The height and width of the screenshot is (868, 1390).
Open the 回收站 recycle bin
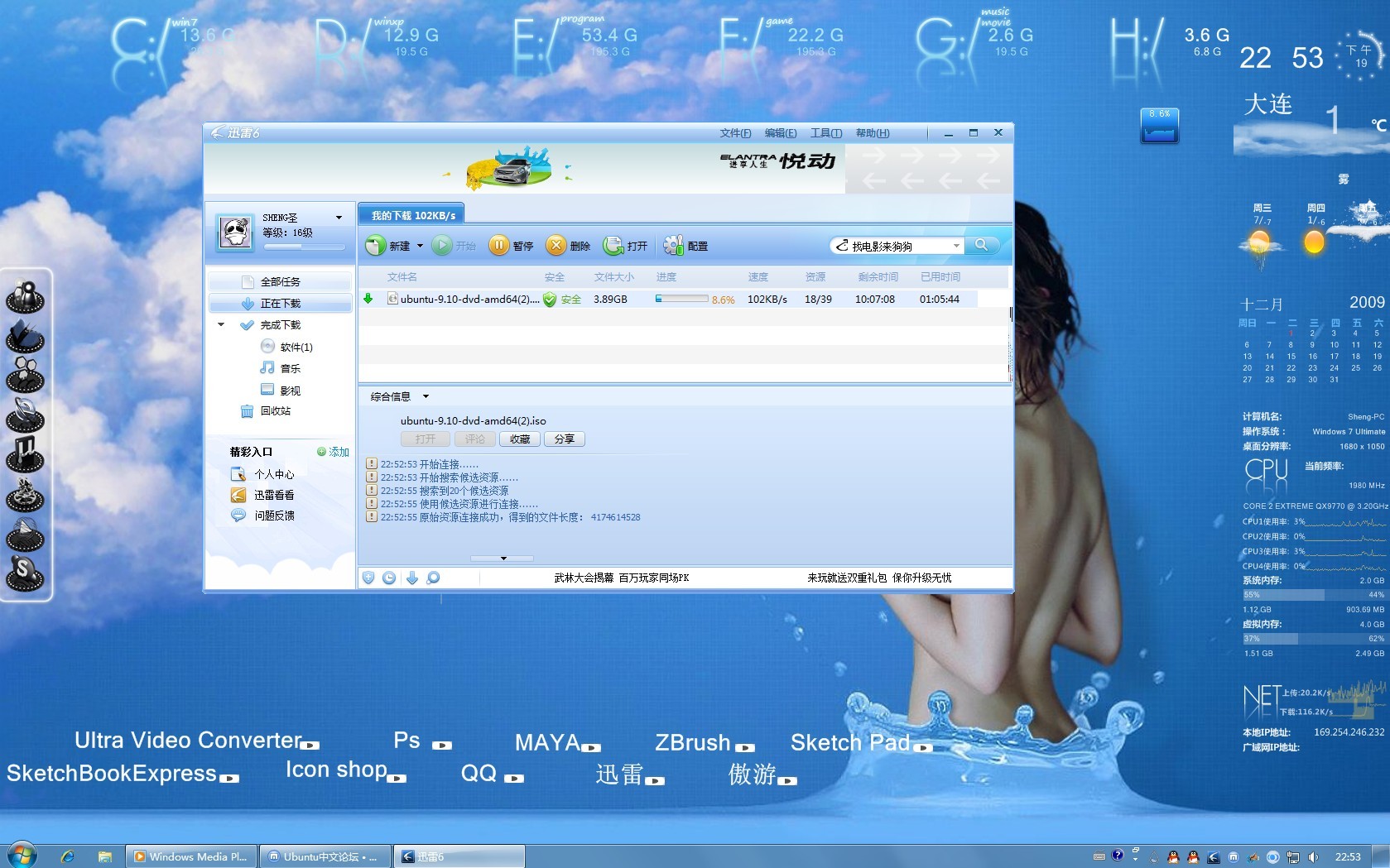(265, 410)
